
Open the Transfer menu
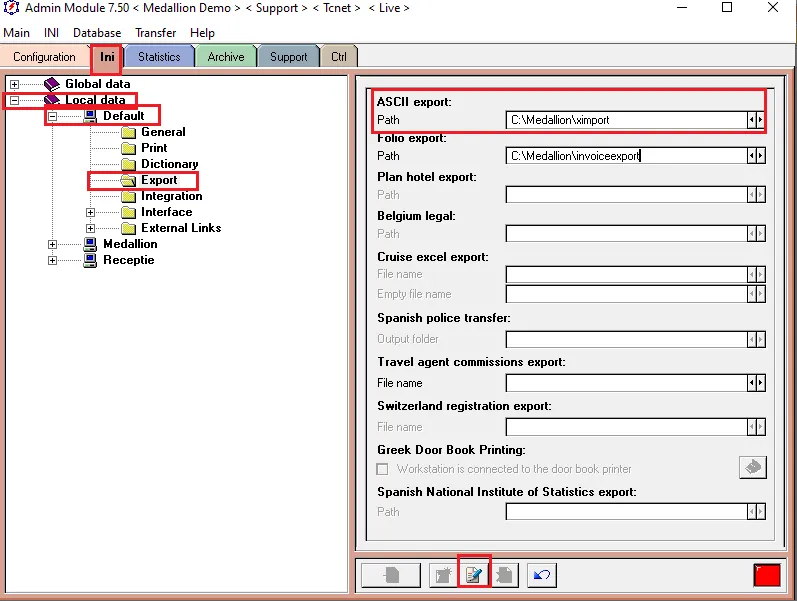[156, 33]
